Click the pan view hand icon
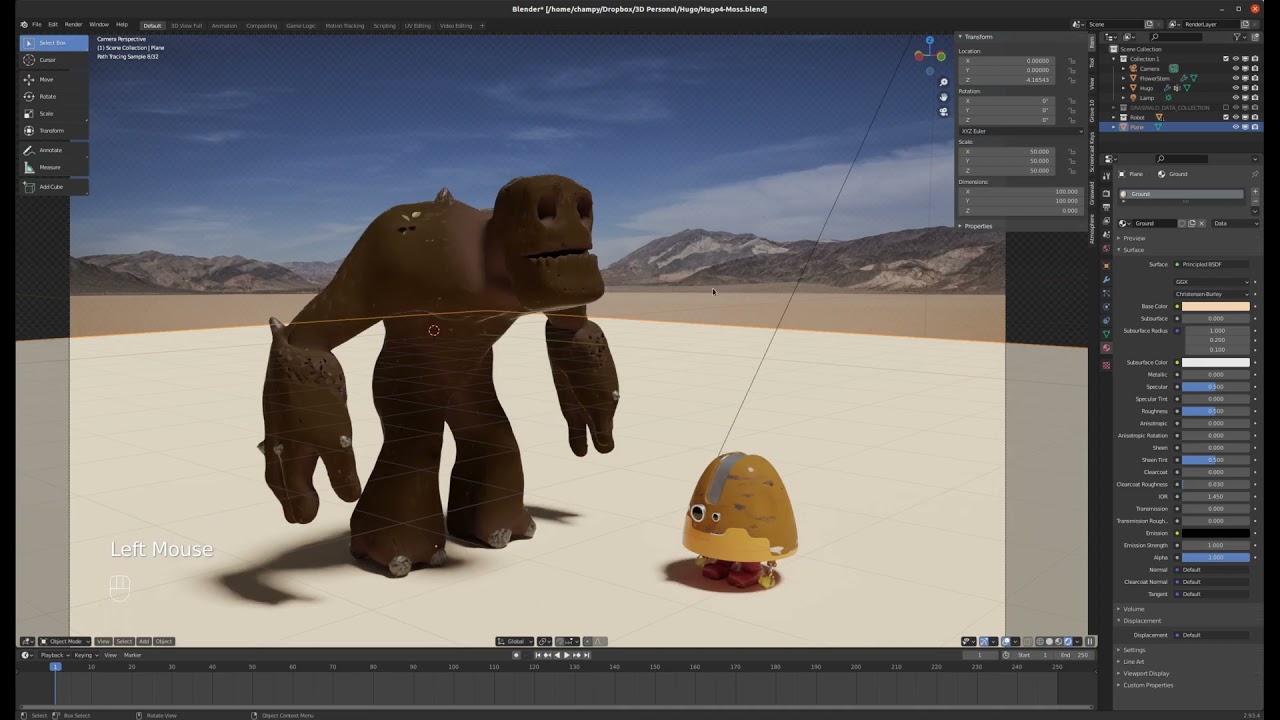 tap(944, 97)
